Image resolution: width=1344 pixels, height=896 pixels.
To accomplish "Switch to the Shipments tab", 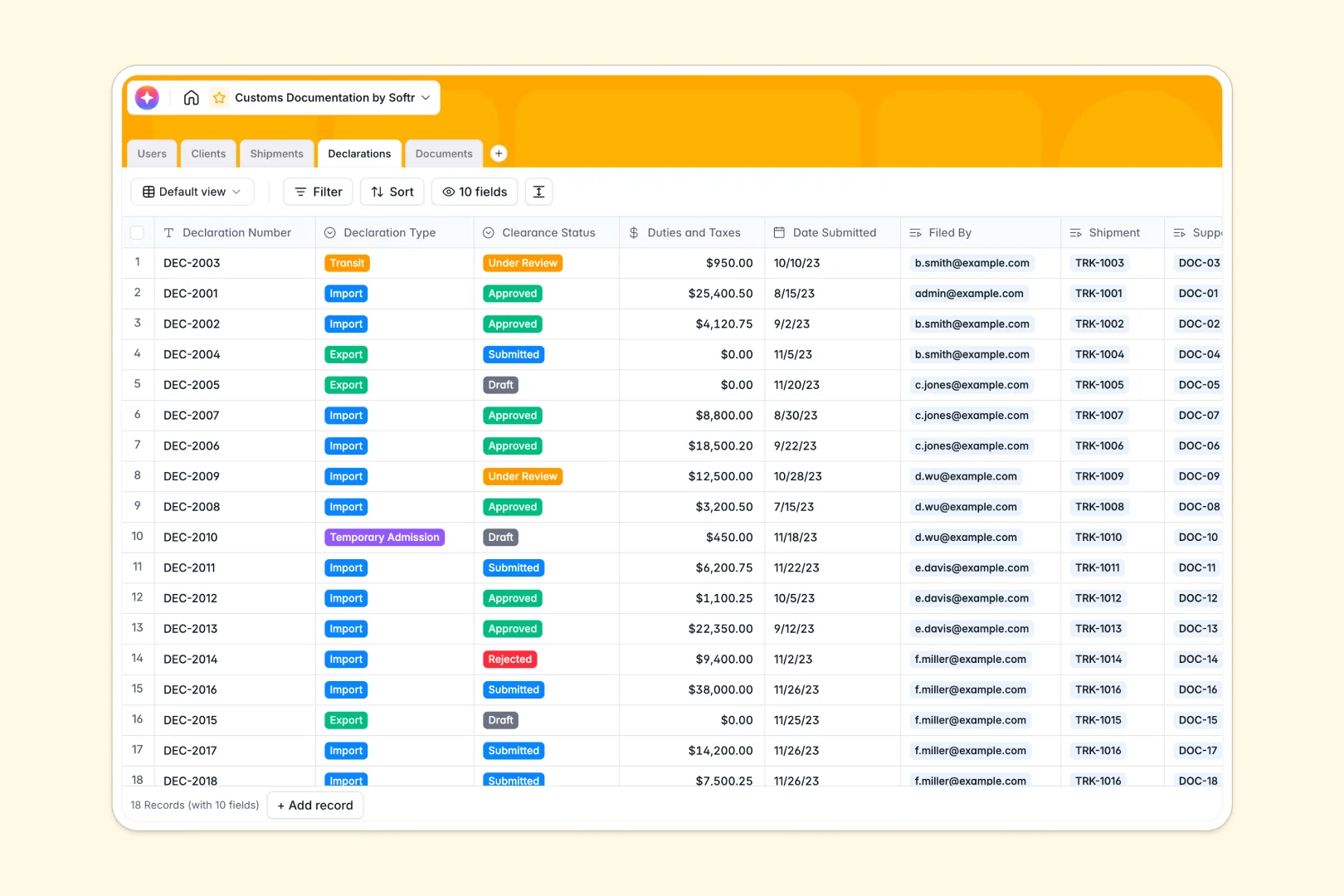I will point(277,153).
